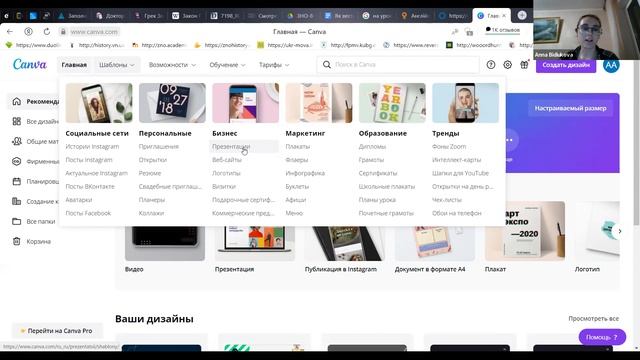The image size is (640, 360).
Task: Choose Истории Instagram in templates menu
Action: click(92, 146)
